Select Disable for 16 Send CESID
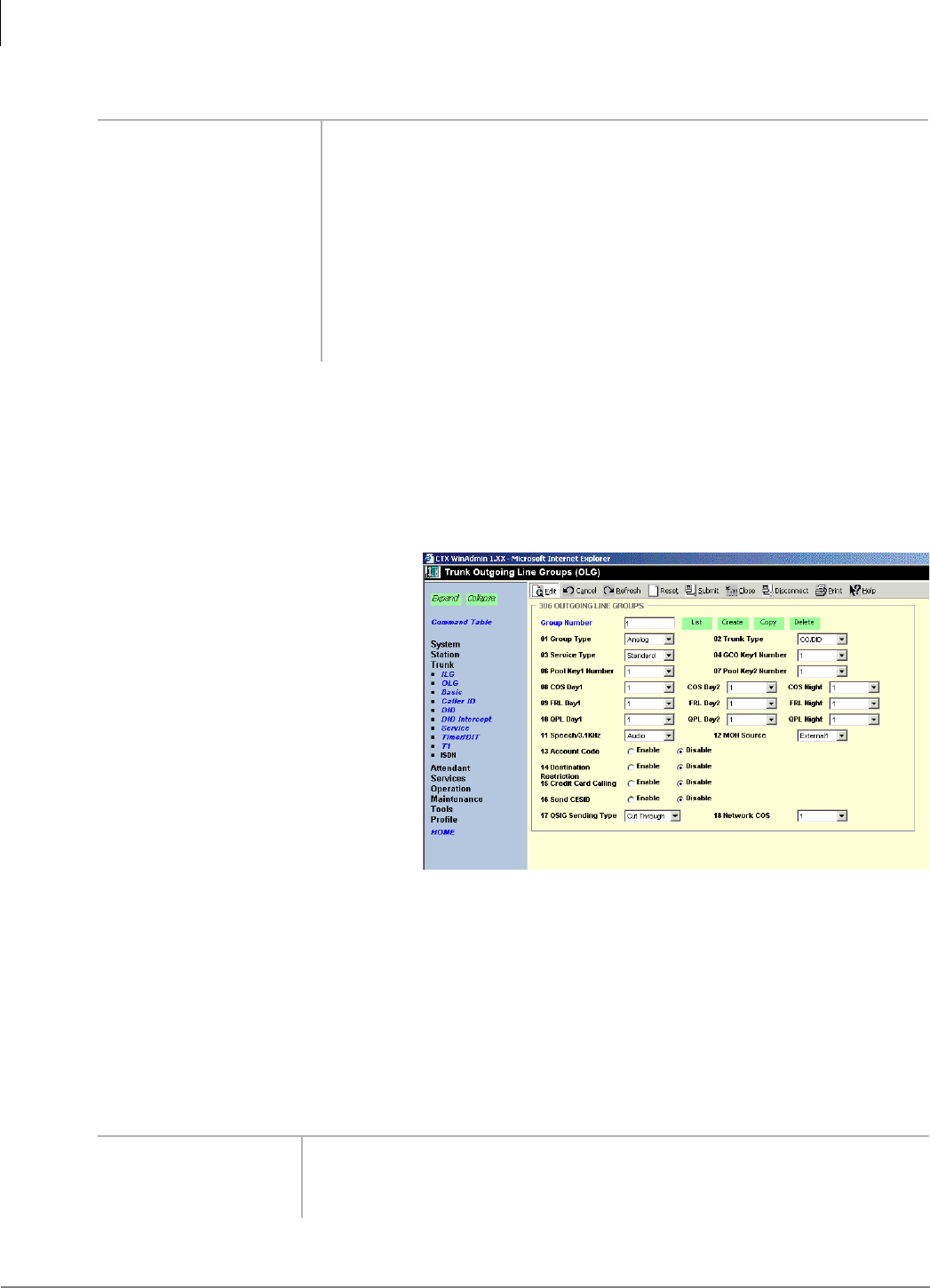 680,799
